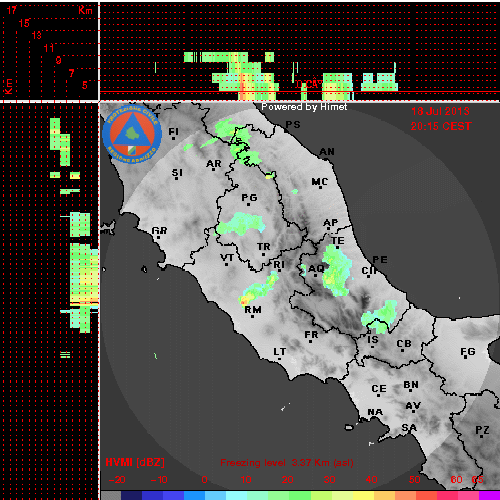Click the 50 value on dBZ scale
The image size is (500, 500).
tap(414, 480)
